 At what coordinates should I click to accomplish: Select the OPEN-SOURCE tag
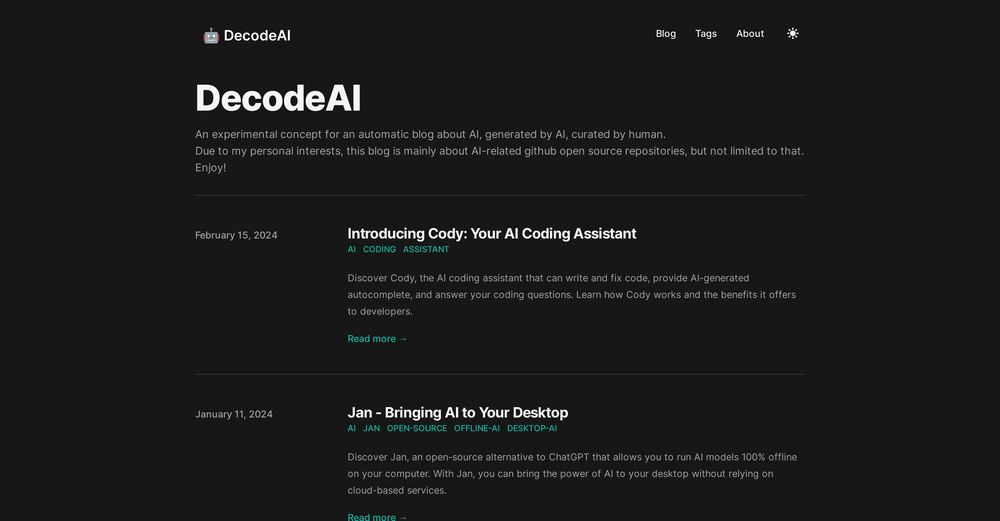pos(417,428)
